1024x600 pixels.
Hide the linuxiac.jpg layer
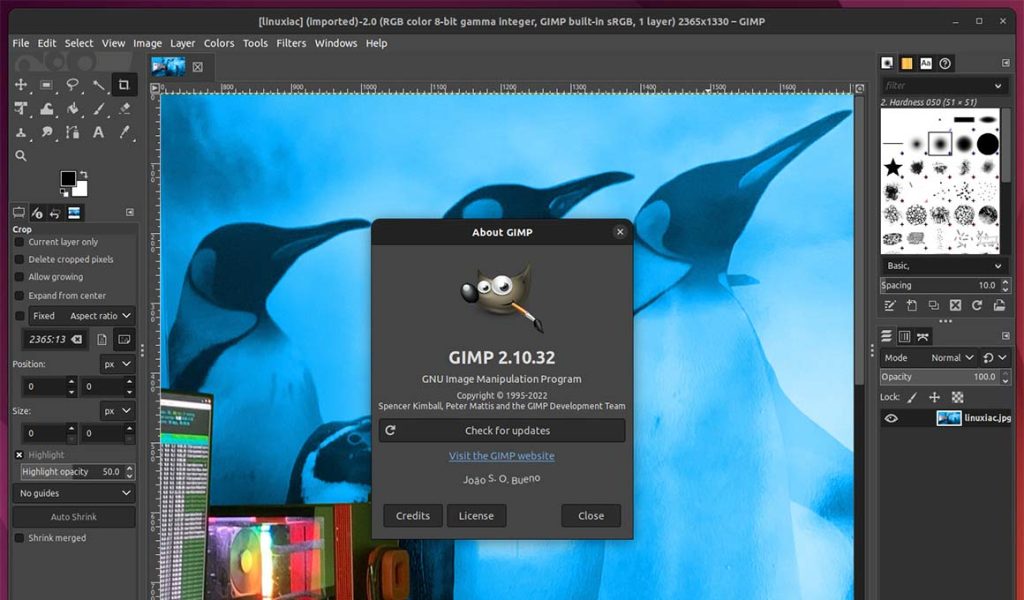tap(891, 418)
